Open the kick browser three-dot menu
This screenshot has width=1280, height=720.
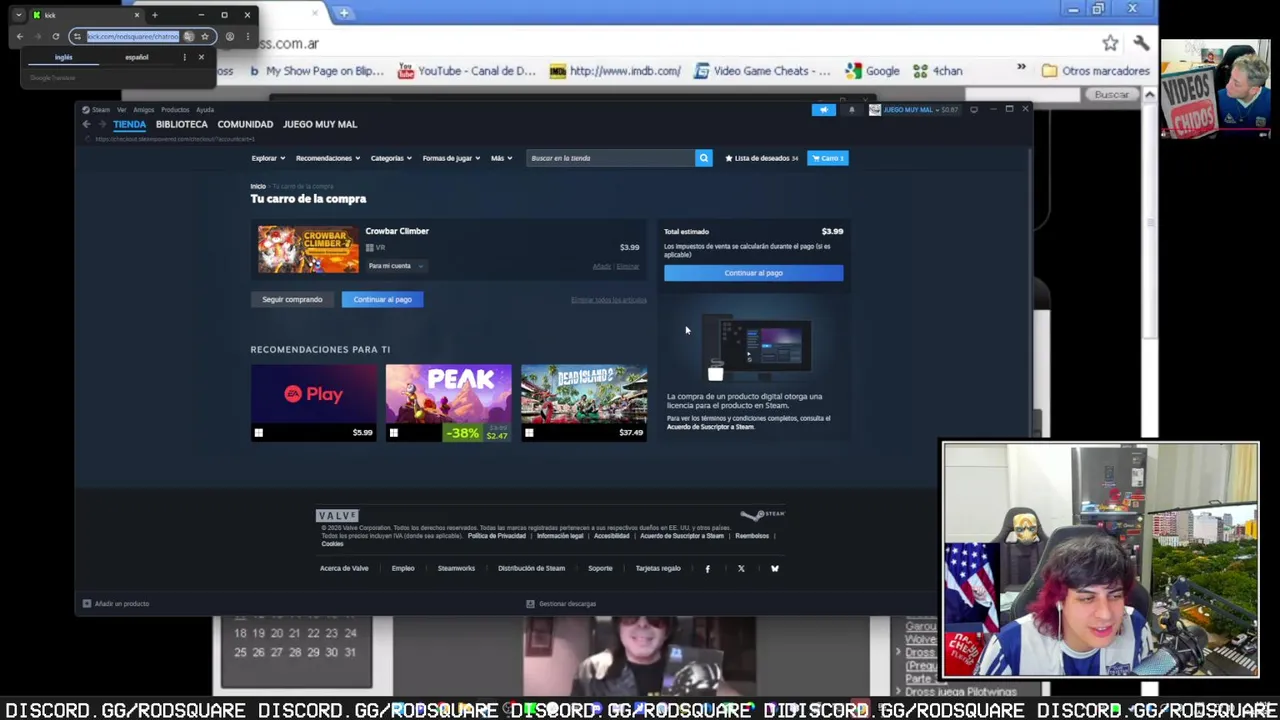[247, 36]
